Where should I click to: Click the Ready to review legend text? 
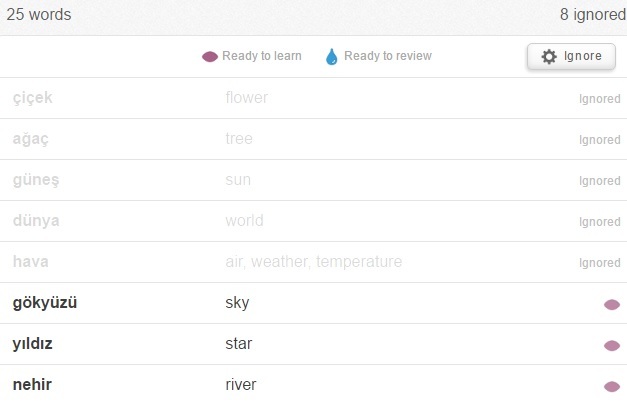click(x=388, y=56)
